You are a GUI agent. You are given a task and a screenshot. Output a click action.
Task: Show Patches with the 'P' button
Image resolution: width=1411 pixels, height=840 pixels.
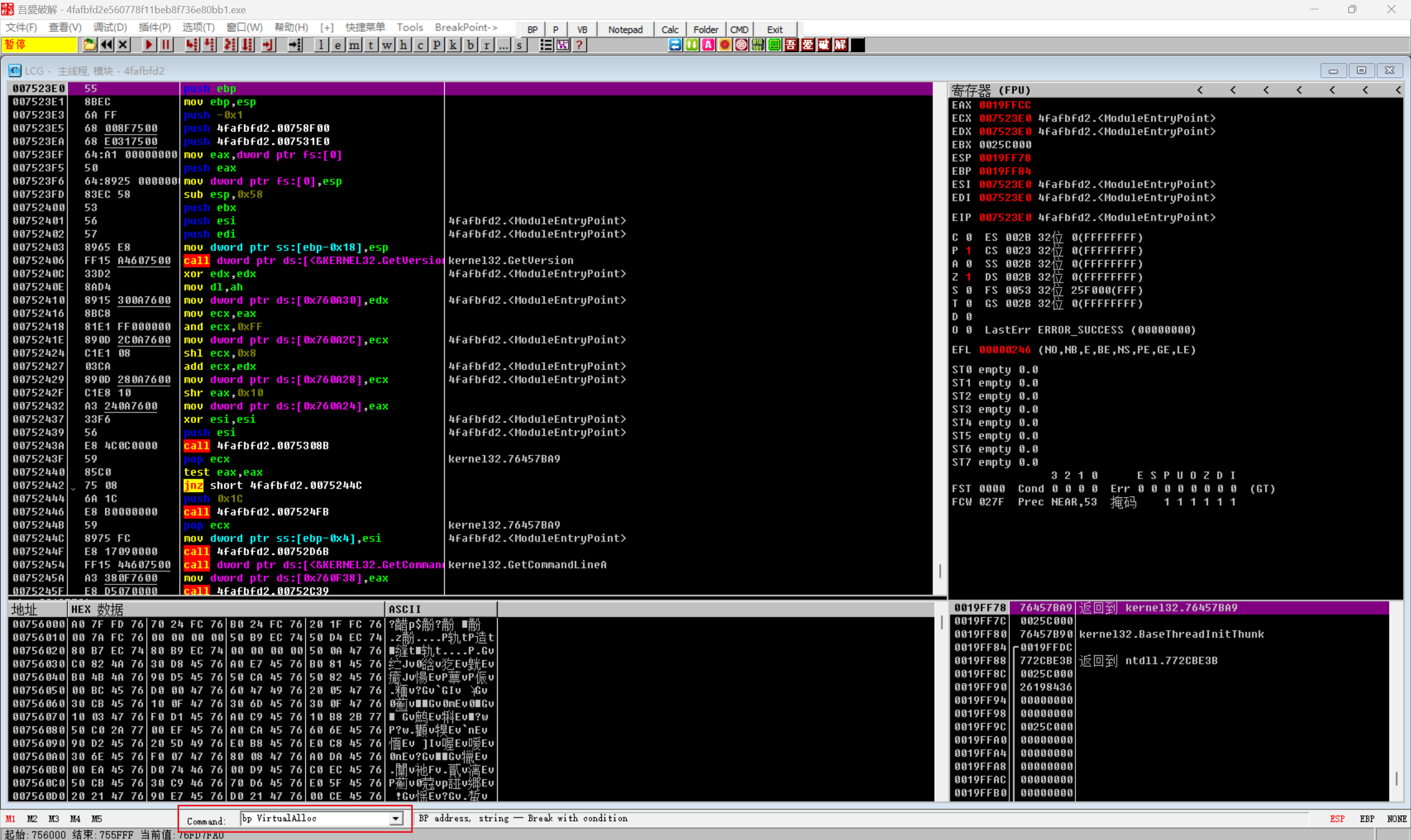pyautogui.click(x=437, y=45)
